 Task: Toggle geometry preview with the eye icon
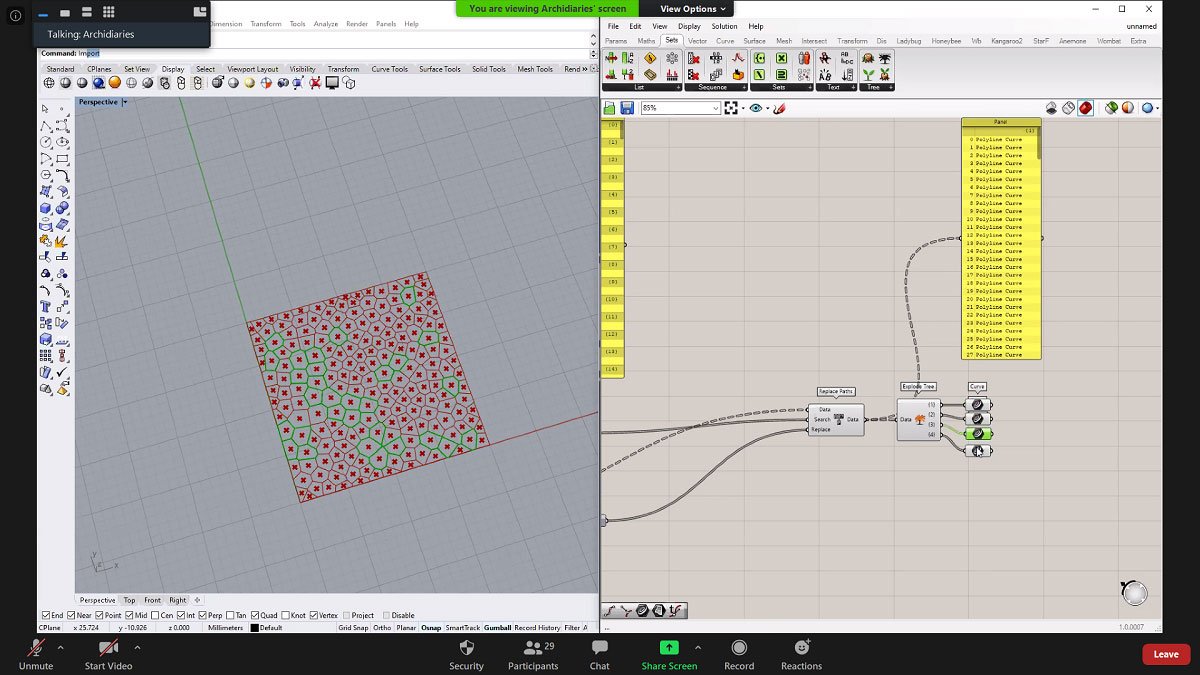756,108
